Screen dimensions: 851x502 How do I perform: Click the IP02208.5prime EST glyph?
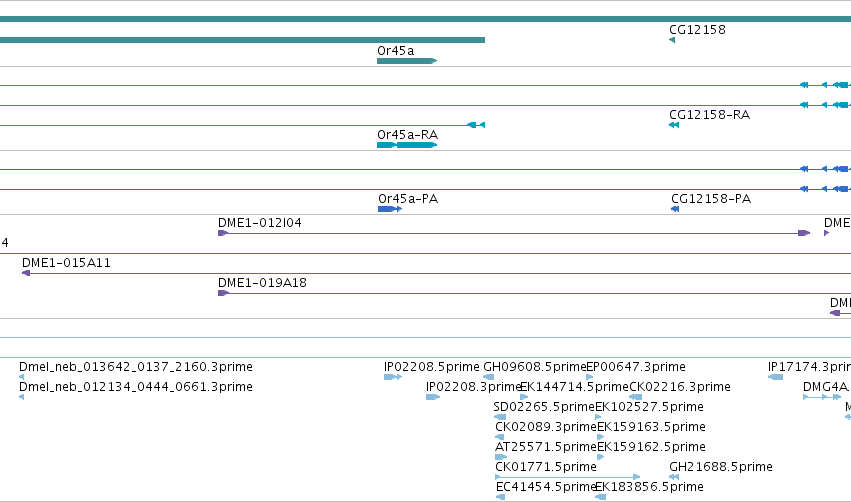[393, 377]
